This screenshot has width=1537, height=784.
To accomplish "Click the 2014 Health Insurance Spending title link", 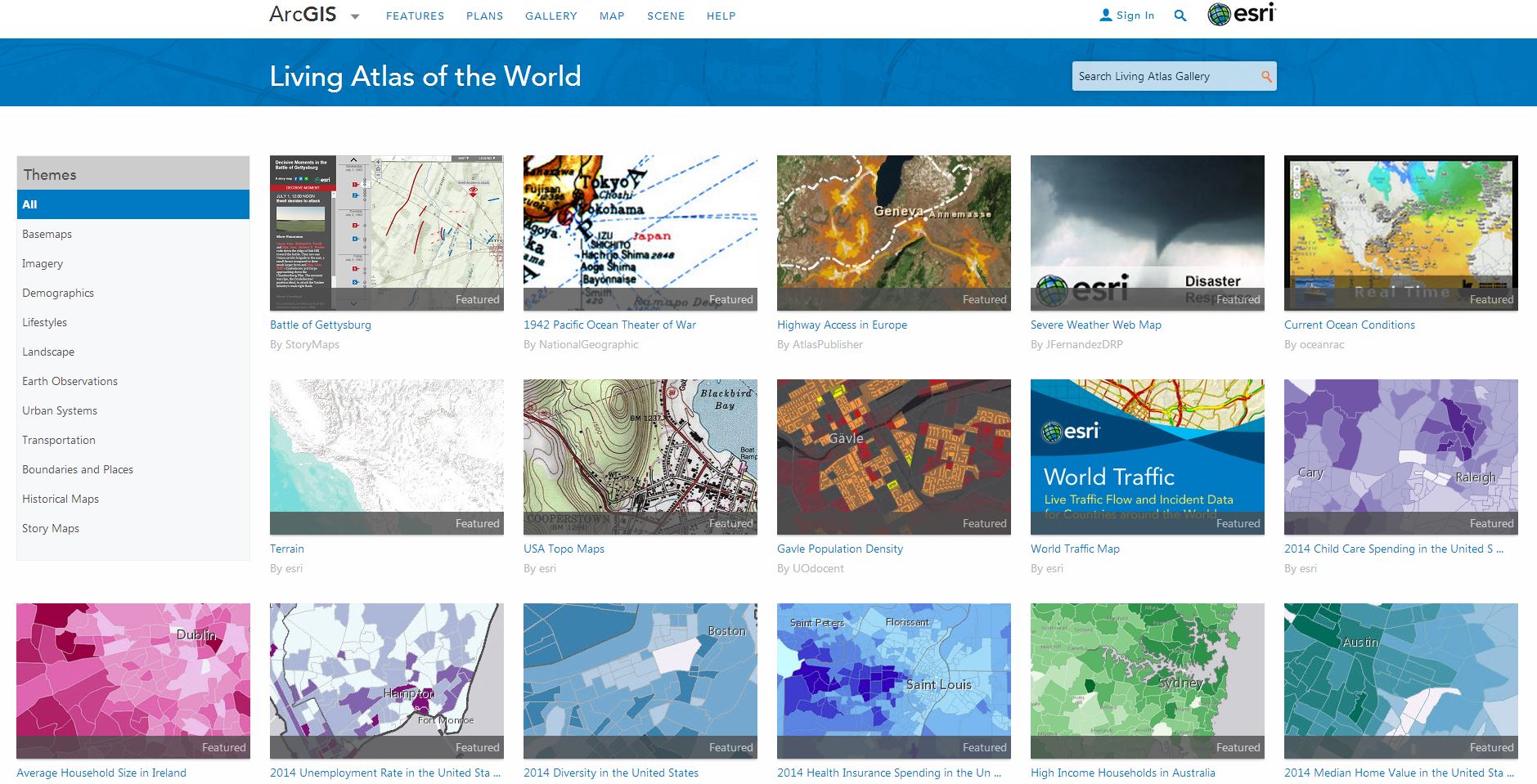I will 889,773.
